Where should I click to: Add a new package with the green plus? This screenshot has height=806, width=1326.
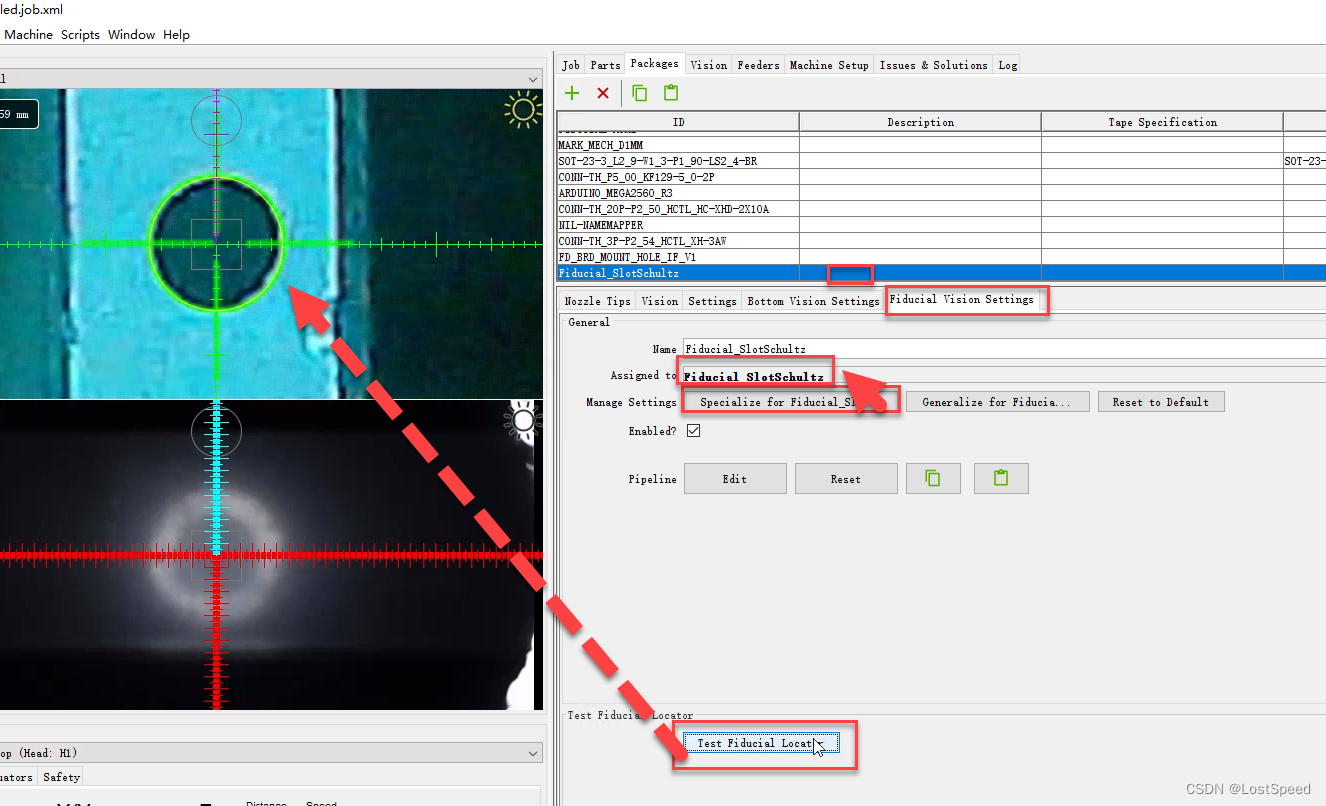pyautogui.click(x=572, y=93)
